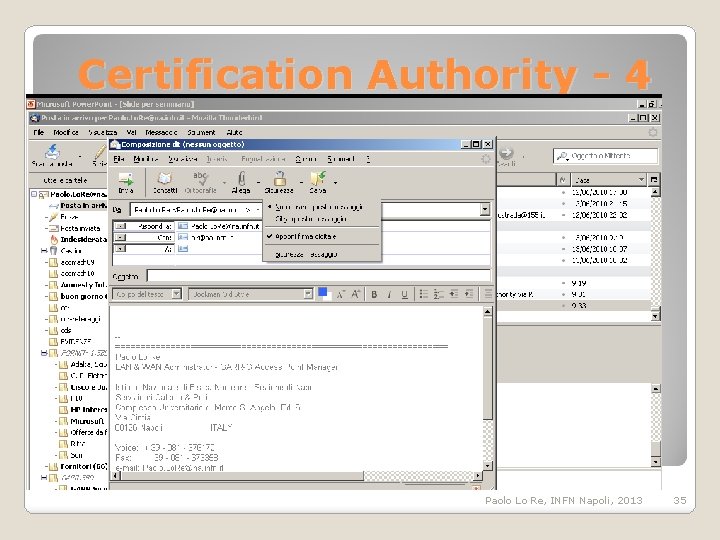Click the throbber gear icon in compose menu bar
720x540 pixels.
[486, 159]
